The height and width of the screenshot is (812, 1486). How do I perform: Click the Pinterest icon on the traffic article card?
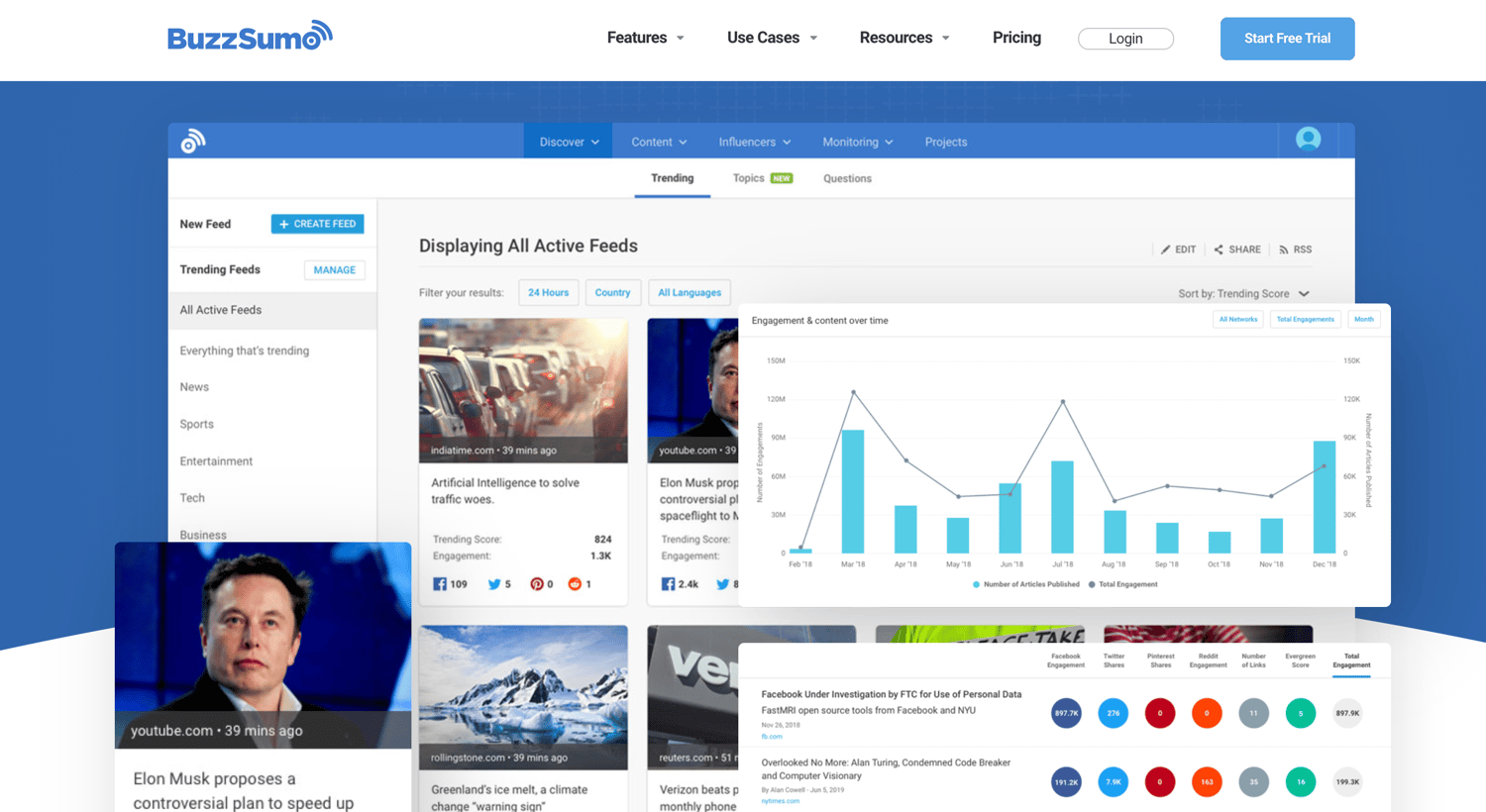[537, 584]
